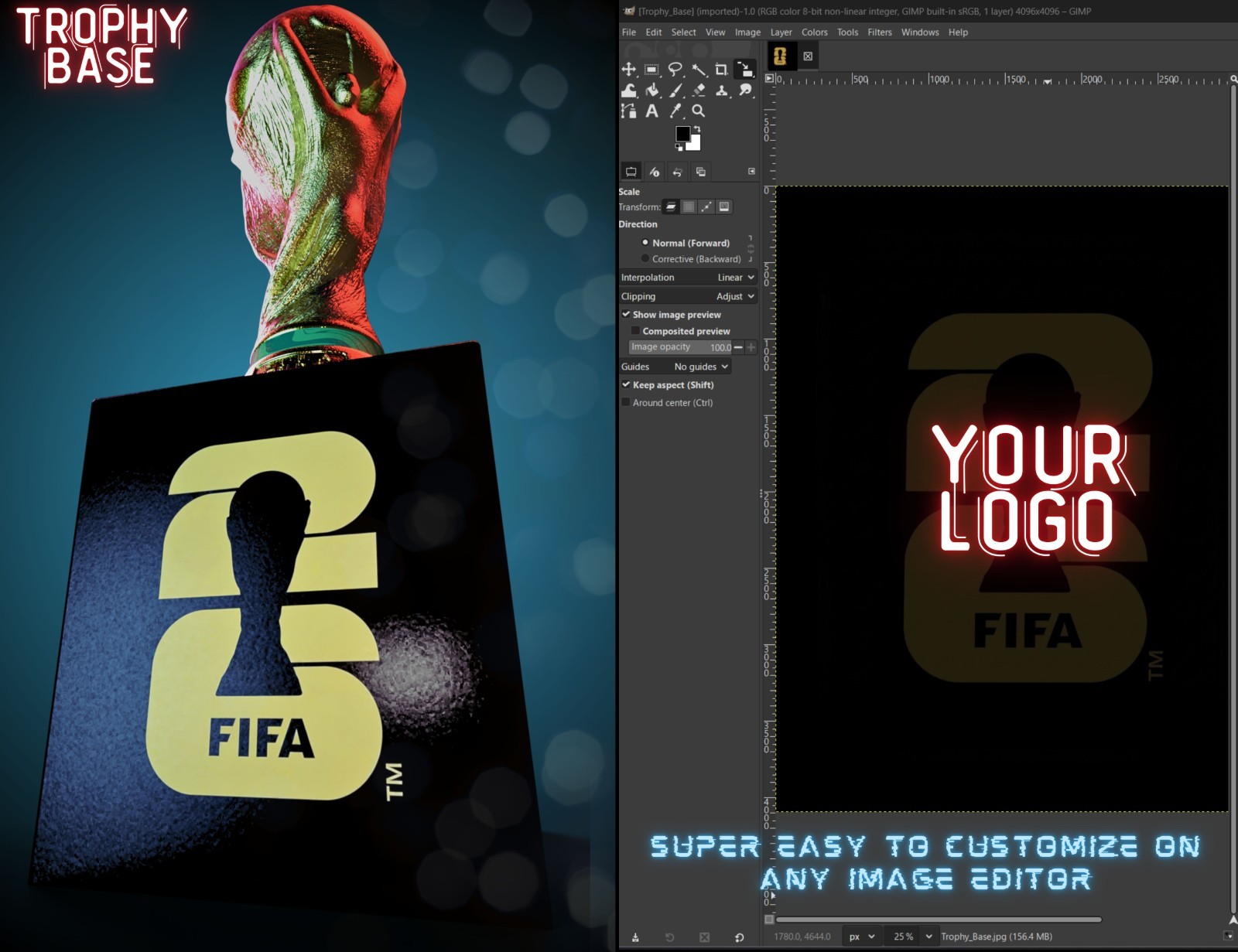
Task: Open the Tool Options tab
Action: 631,172
